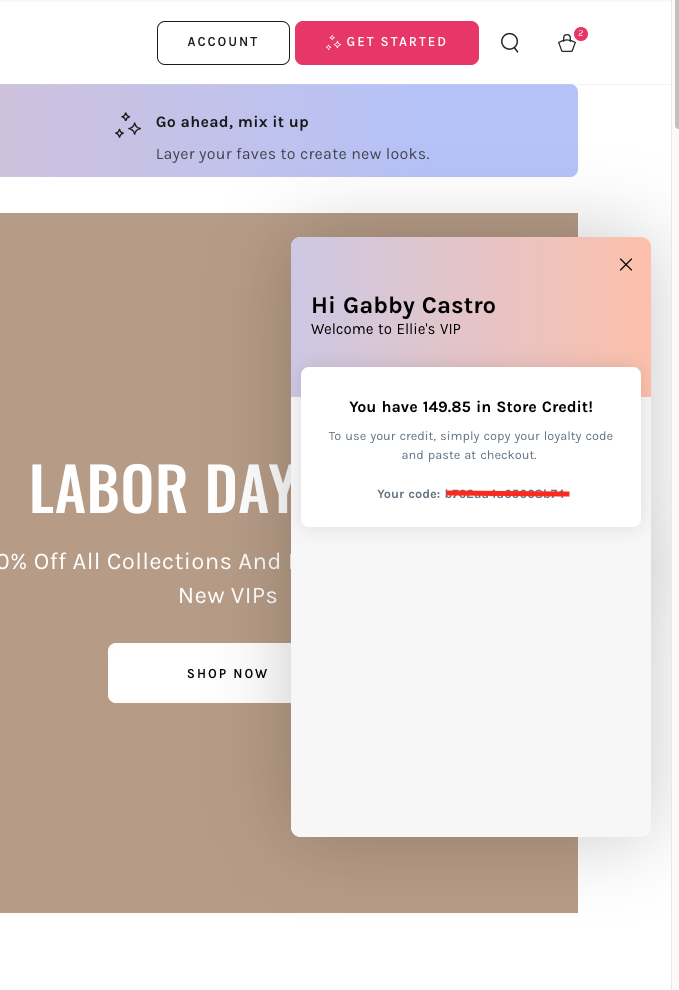Viewport: 679px width, 990px height.
Task: Click the Labor Day hero headline
Action: point(160,489)
